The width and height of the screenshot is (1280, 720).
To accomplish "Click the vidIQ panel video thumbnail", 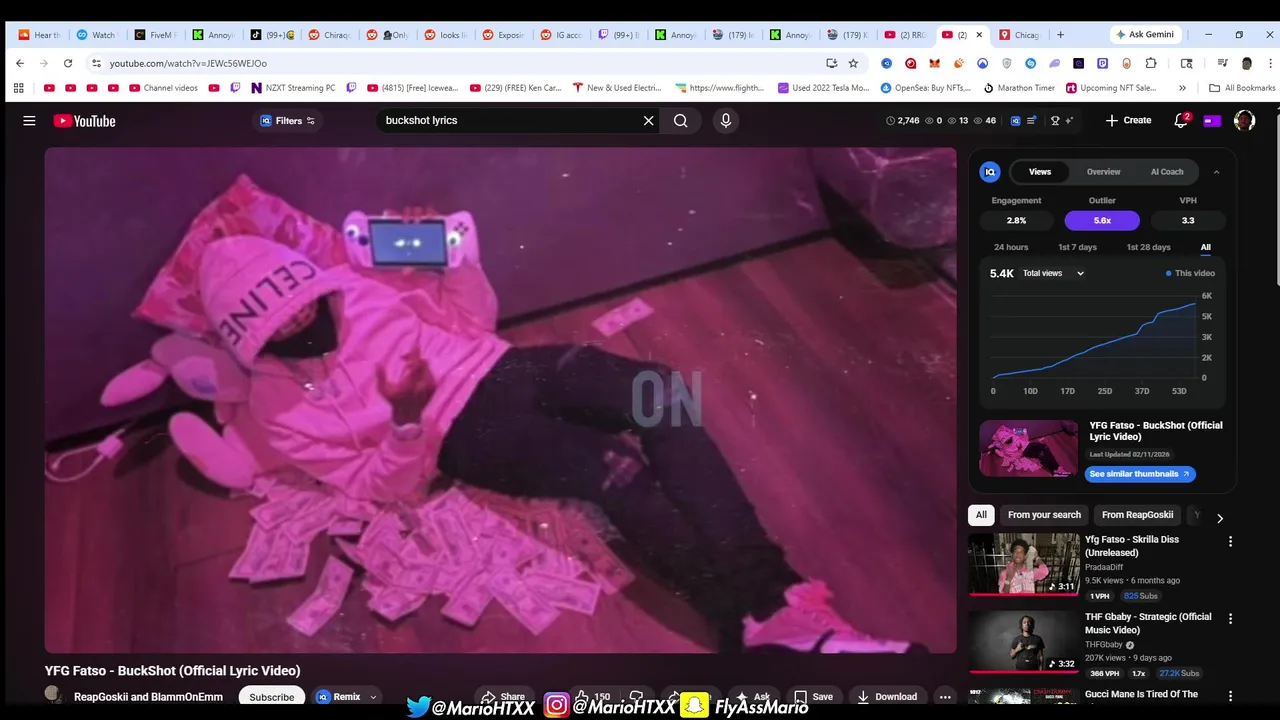I will pyautogui.click(x=1029, y=448).
